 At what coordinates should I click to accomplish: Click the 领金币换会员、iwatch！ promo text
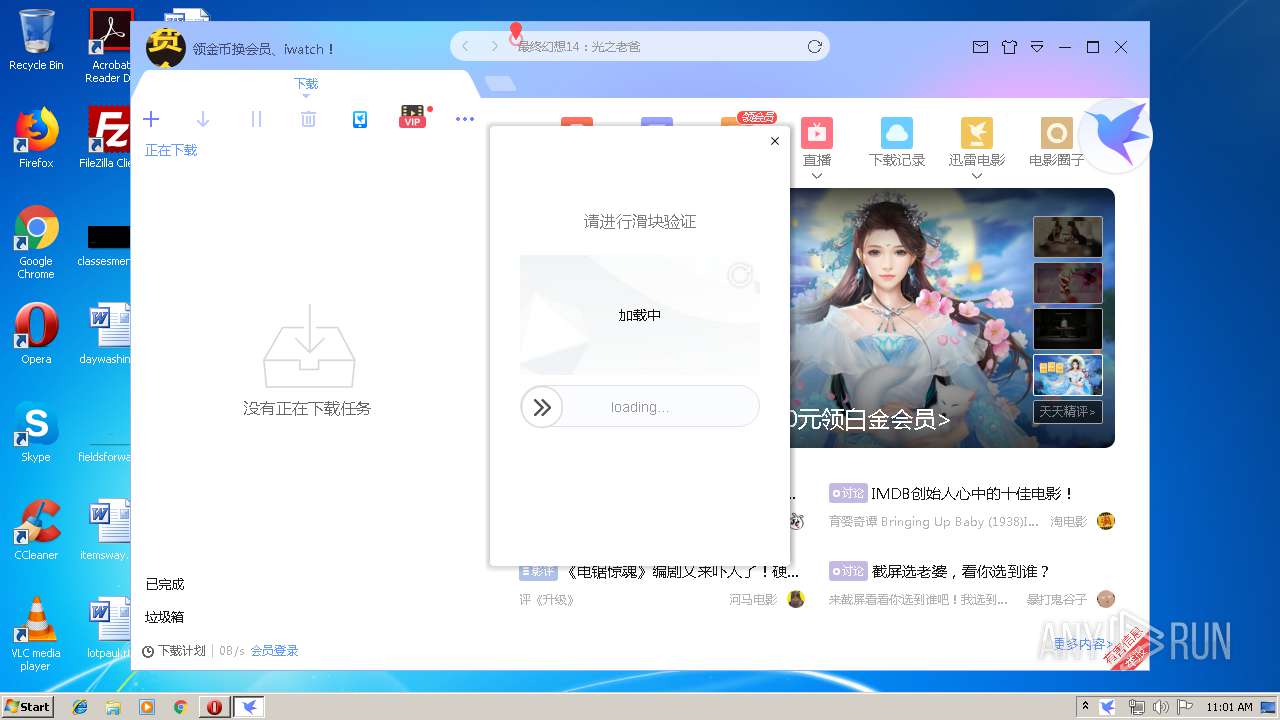[263, 49]
